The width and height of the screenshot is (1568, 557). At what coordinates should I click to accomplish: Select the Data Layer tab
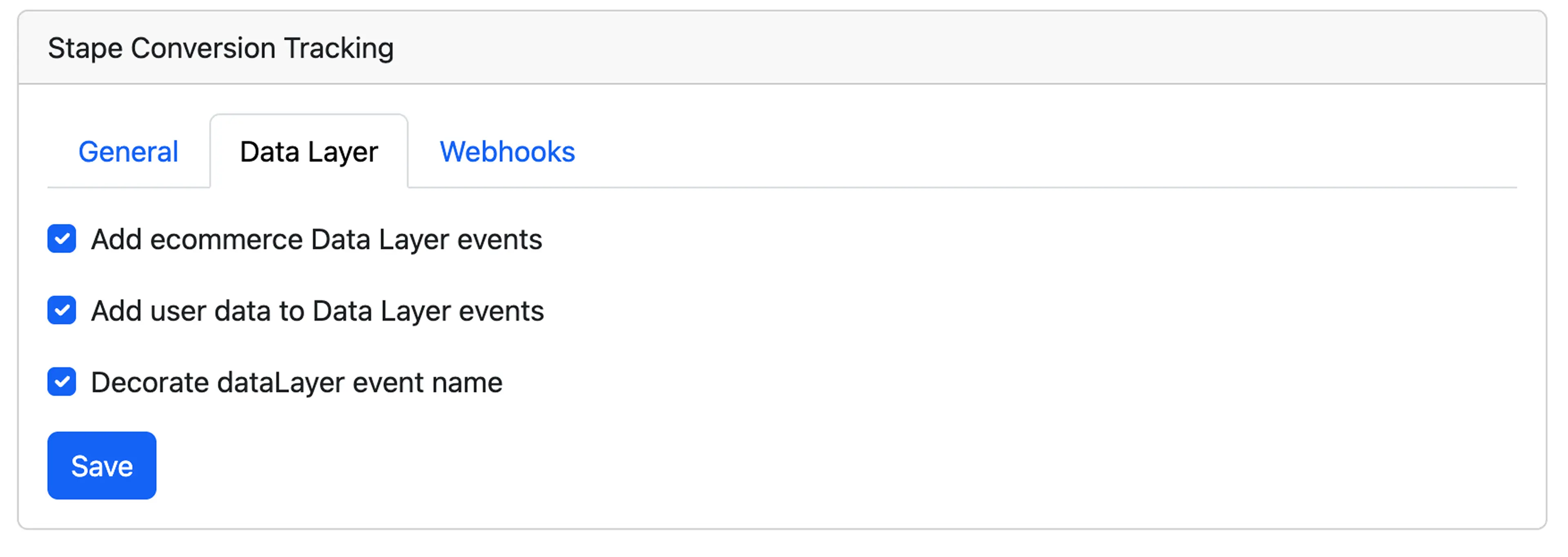[308, 152]
